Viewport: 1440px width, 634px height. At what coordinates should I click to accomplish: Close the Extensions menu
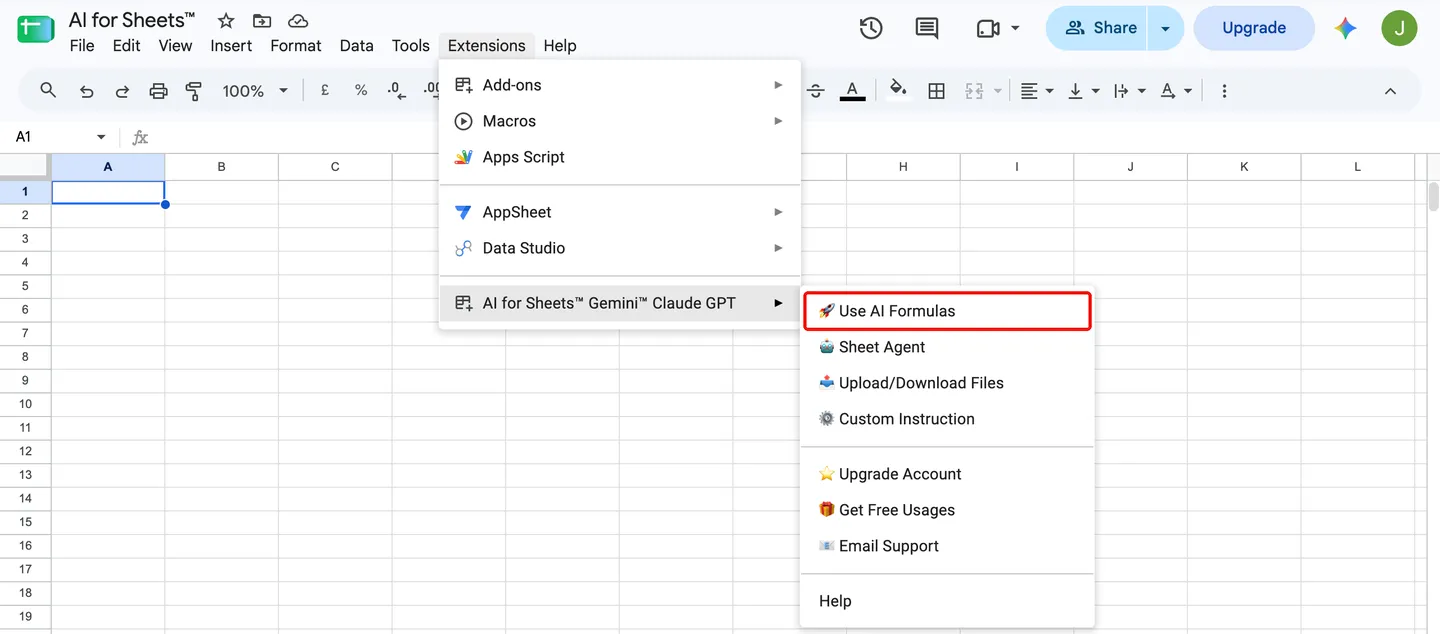[487, 45]
